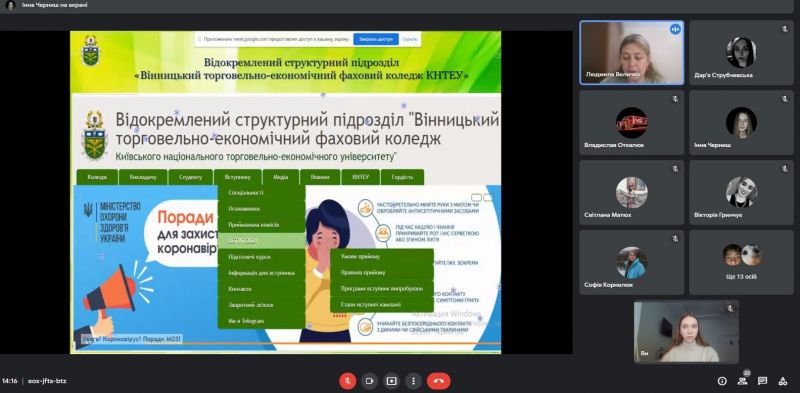Open the chat panel icon
This screenshot has width=800, height=393.
762,381
